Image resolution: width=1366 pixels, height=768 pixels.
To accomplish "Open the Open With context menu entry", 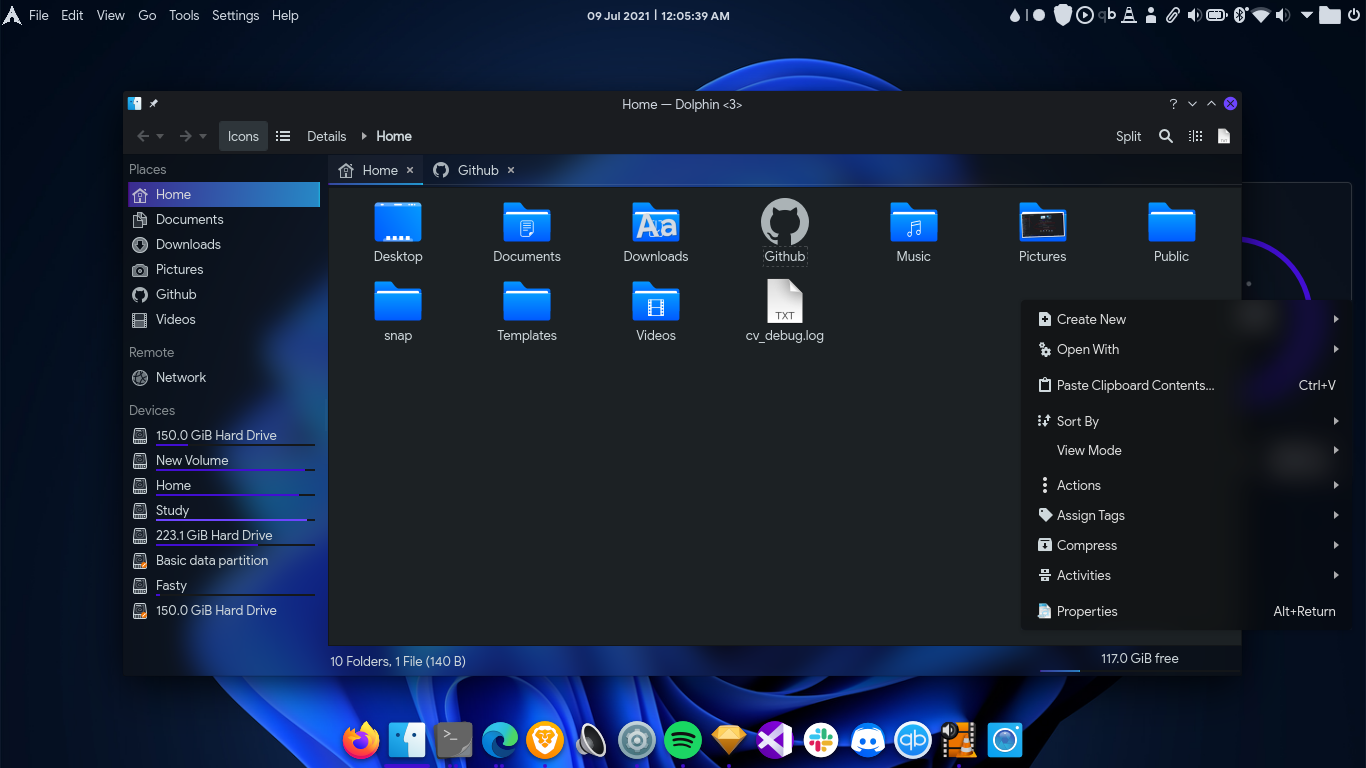I will [x=1186, y=349].
